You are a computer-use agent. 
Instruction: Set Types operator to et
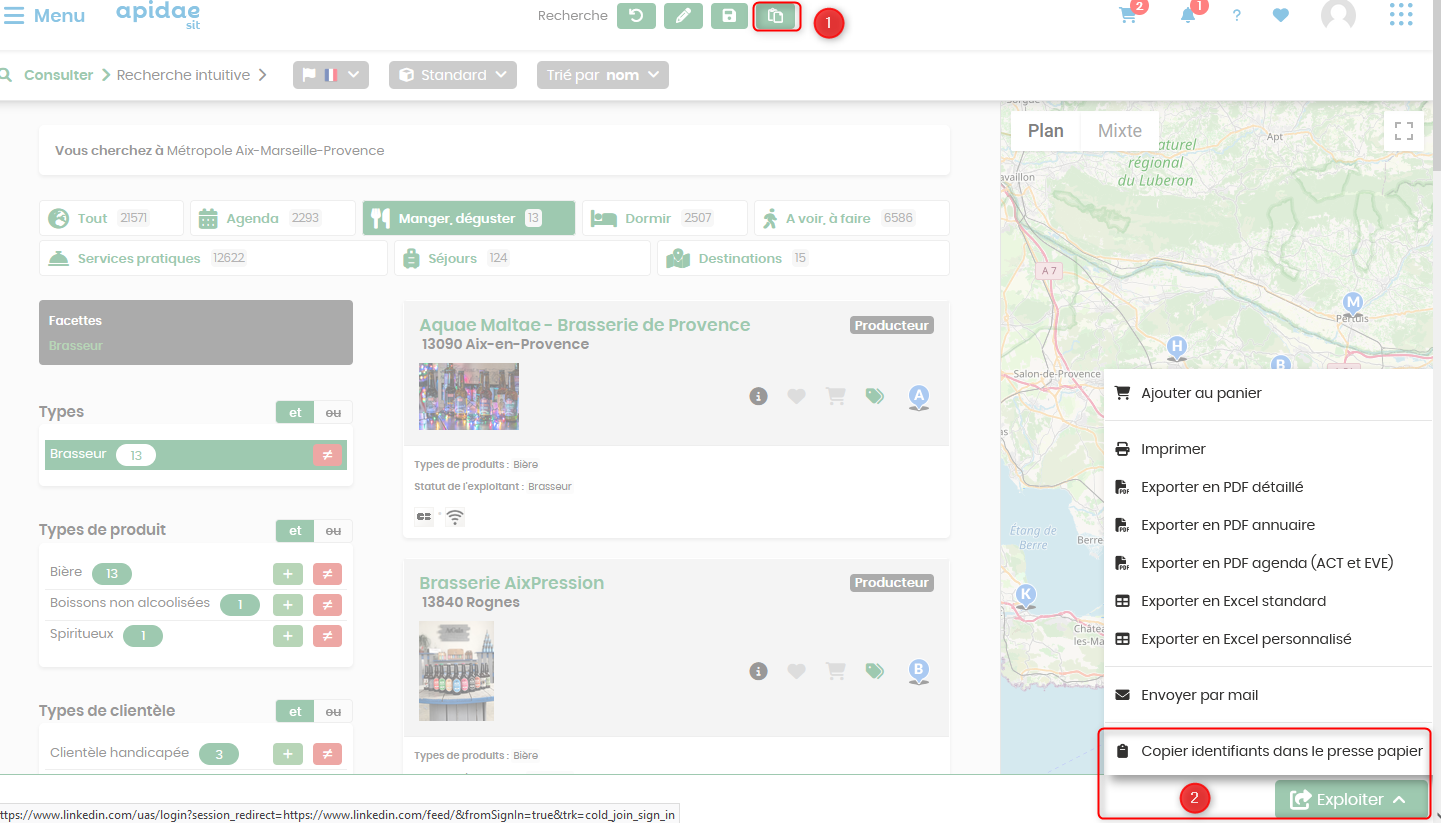pyautogui.click(x=295, y=412)
